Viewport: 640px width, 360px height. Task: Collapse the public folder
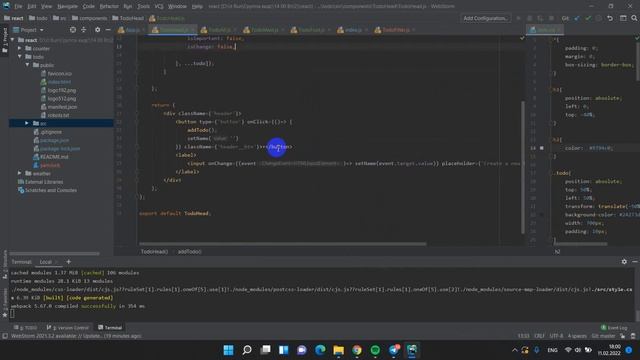pos(27,65)
